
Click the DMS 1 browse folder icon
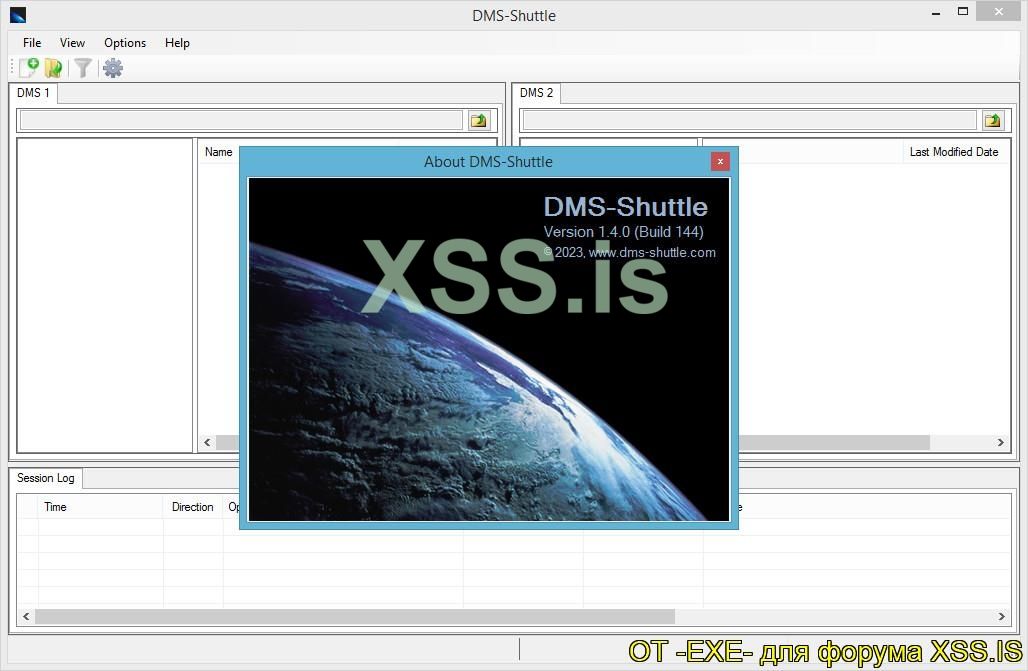(x=479, y=120)
